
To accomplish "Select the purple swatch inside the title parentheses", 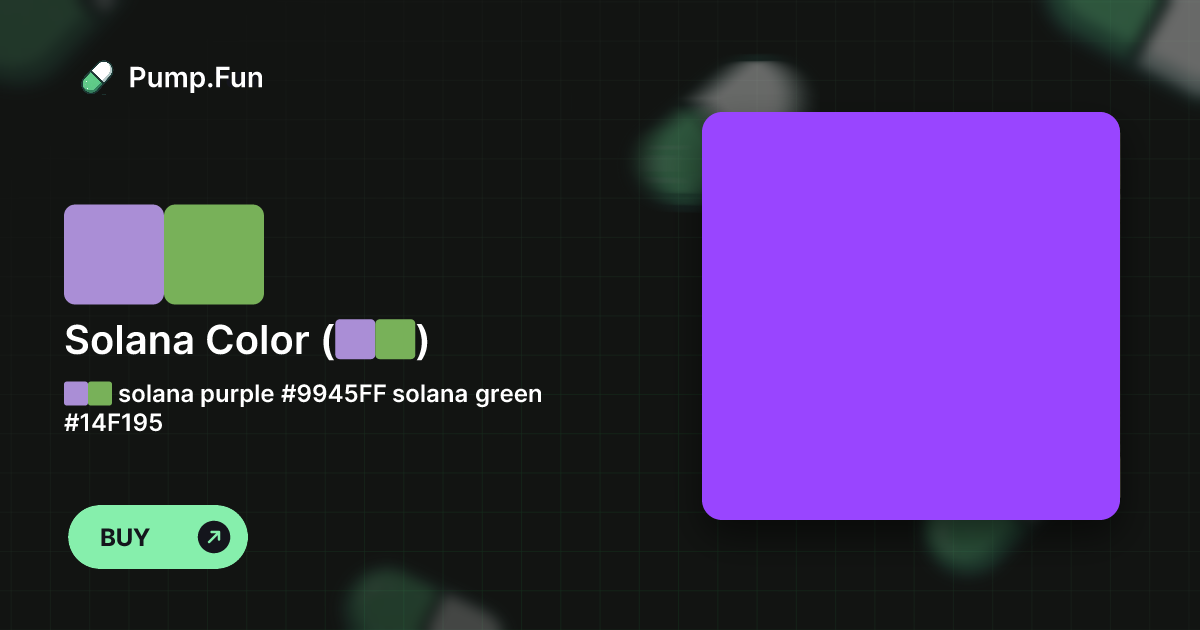I will click(355, 339).
